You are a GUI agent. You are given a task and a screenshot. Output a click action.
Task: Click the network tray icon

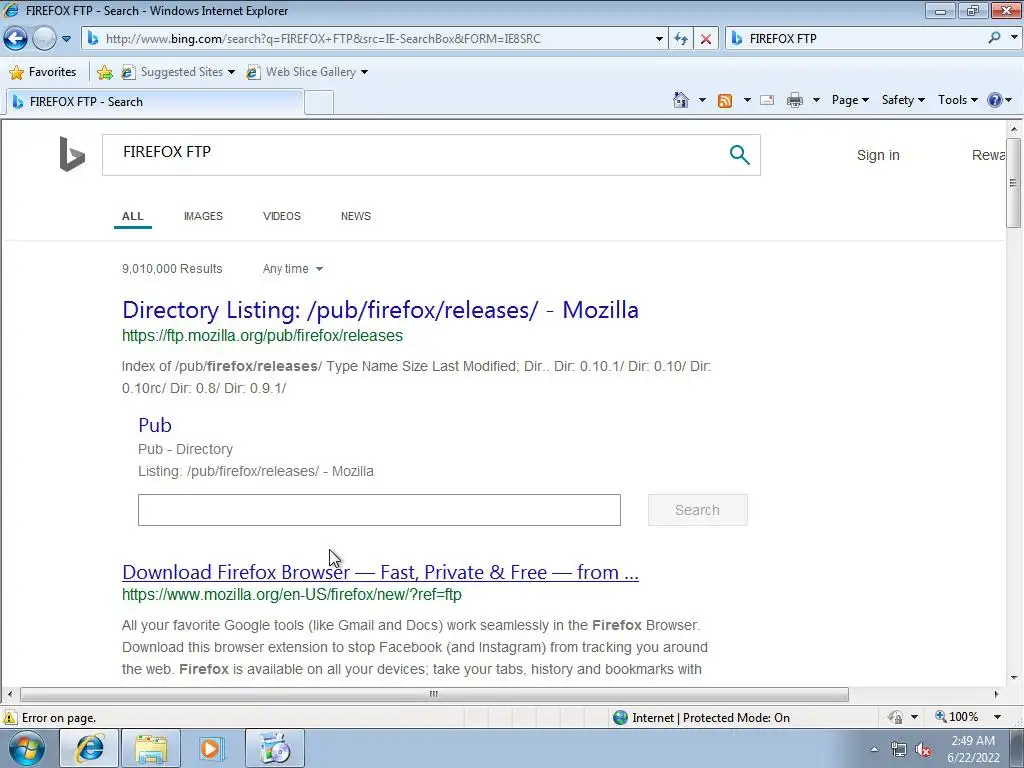[x=899, y=750]
